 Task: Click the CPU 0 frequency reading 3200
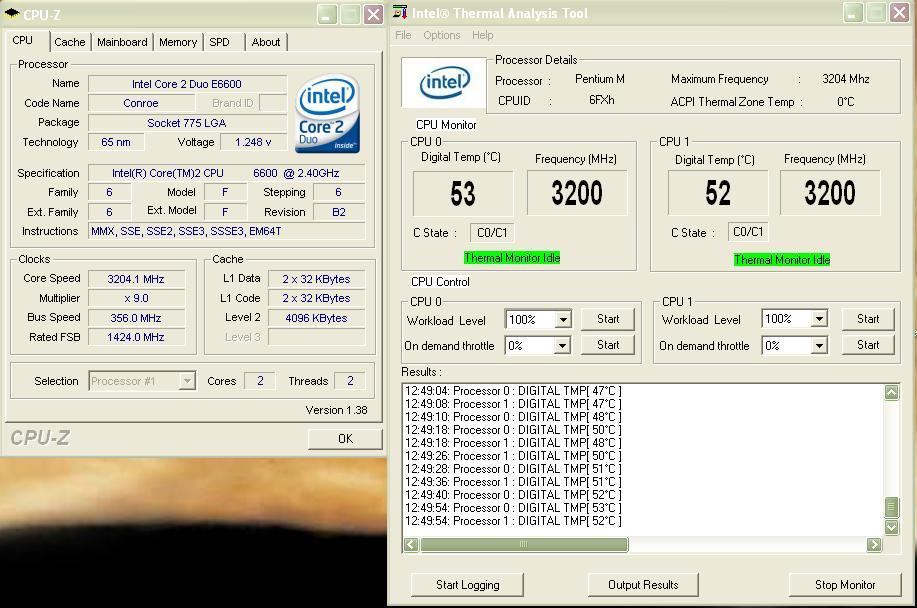(x=577, y=193)
